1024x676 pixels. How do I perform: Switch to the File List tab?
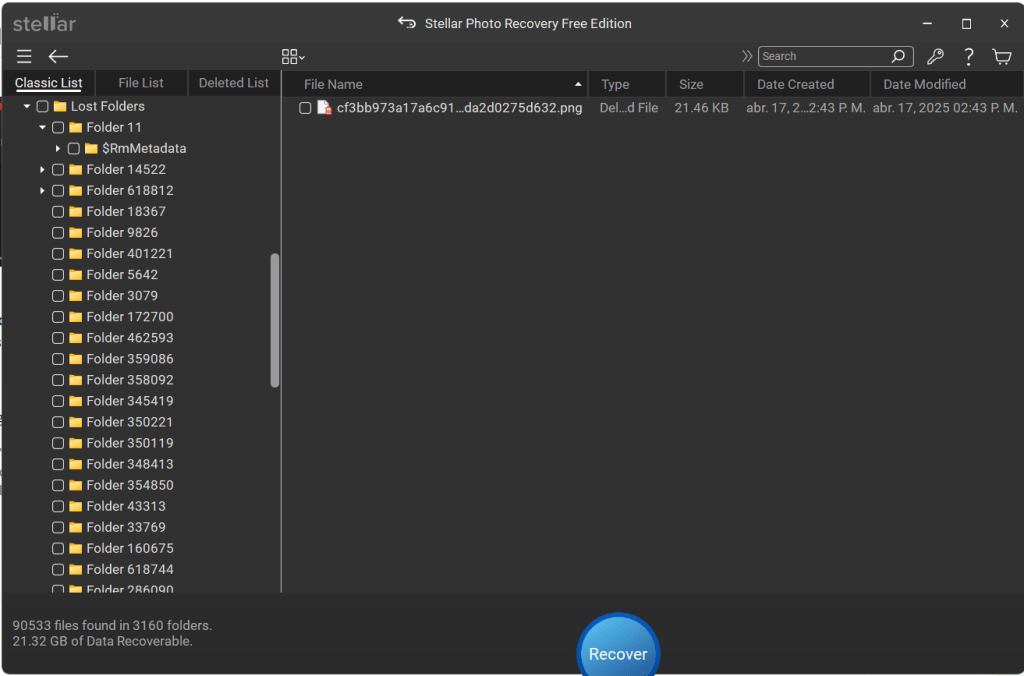click(x=141, y=83)
